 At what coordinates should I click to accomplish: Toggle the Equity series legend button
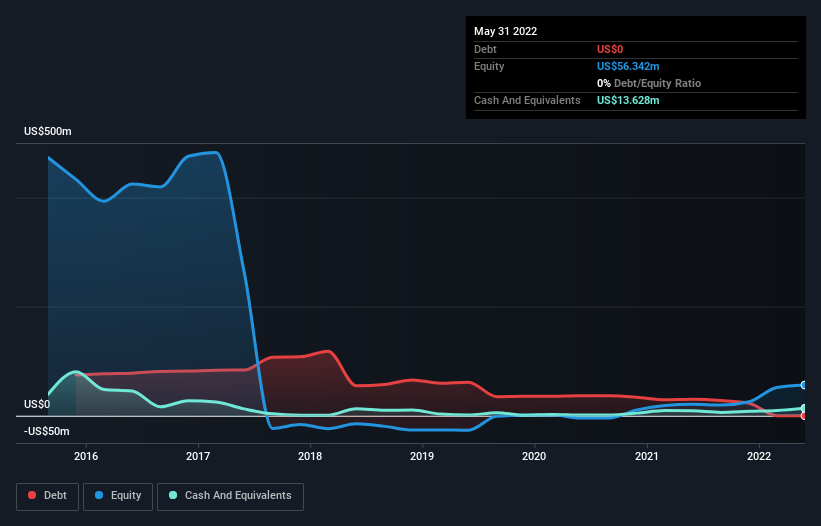pyautogui.click(x=118, y=496)
